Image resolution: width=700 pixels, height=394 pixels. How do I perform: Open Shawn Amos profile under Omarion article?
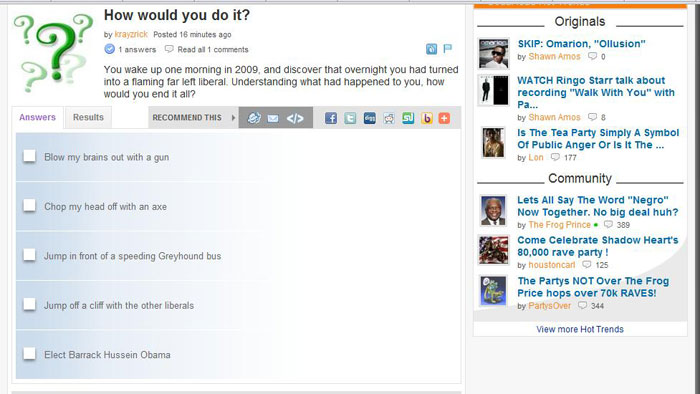(554, 57)
